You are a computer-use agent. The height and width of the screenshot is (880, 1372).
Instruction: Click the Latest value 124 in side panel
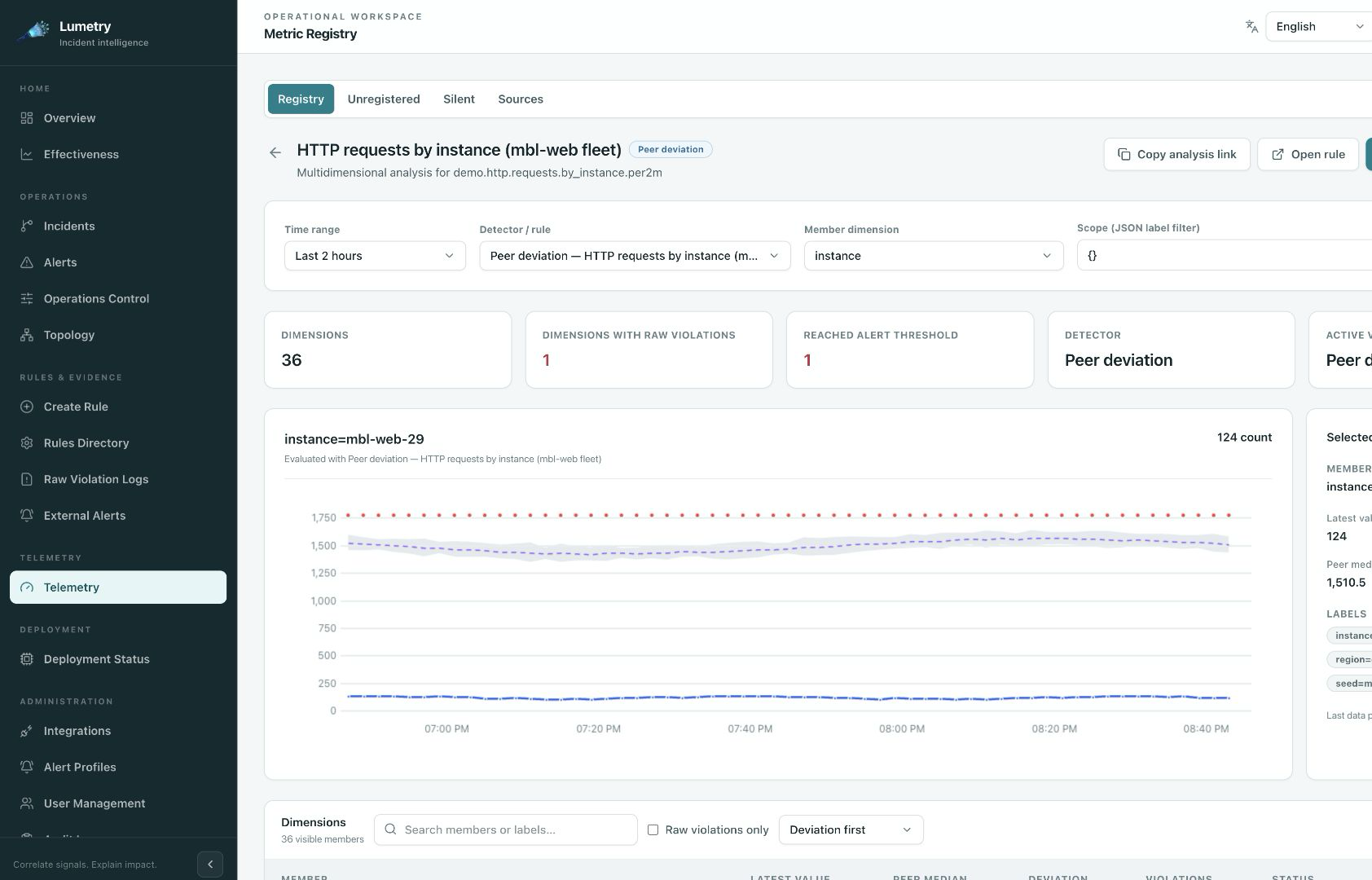pyautogui.click(x=1336, y=536)
